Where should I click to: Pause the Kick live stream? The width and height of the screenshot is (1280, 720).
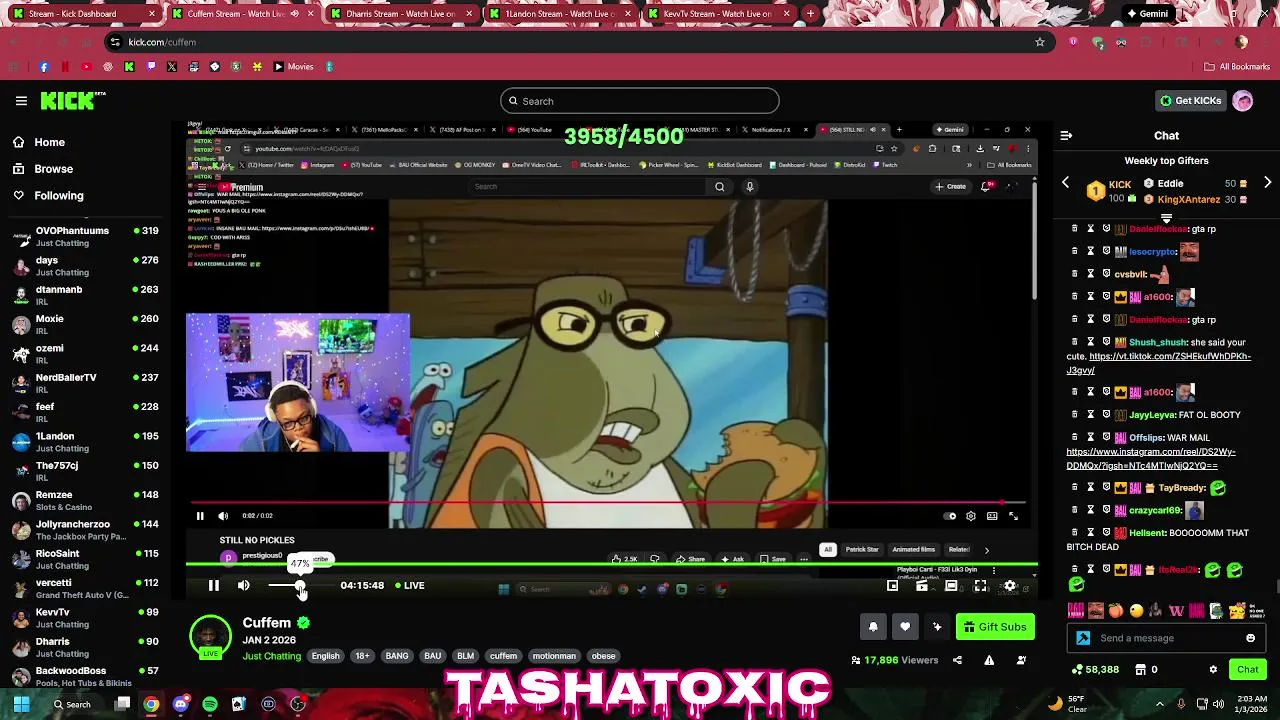(213, 586)
